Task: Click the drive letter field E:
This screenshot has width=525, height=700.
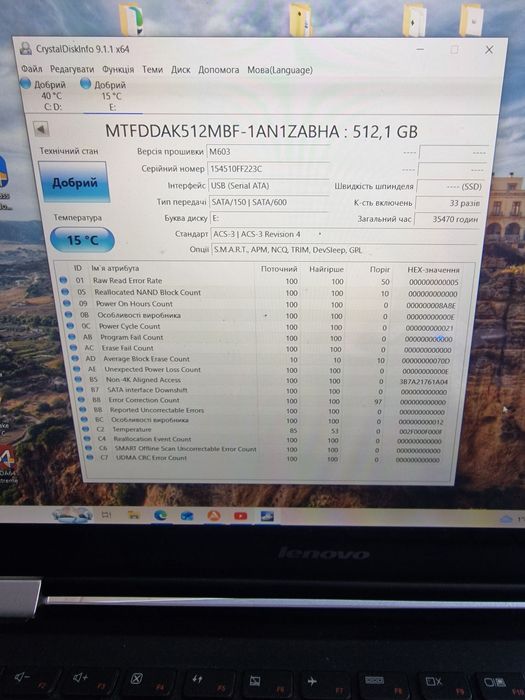Action: pos(268,218)
